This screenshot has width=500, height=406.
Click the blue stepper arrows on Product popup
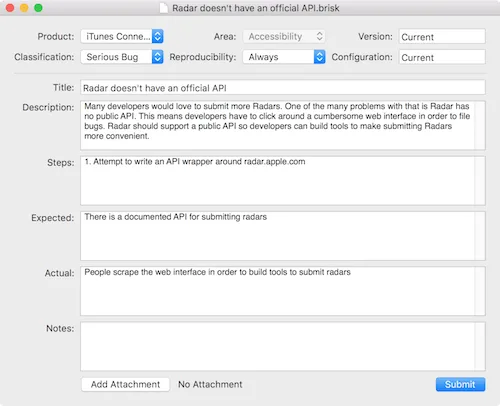click(x=157, y=36)
